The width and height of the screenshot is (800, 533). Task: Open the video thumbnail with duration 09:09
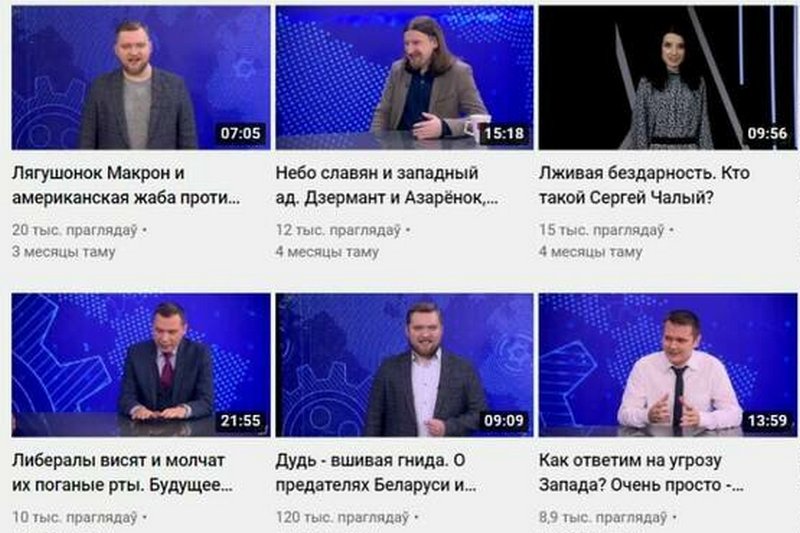point(405,365)
